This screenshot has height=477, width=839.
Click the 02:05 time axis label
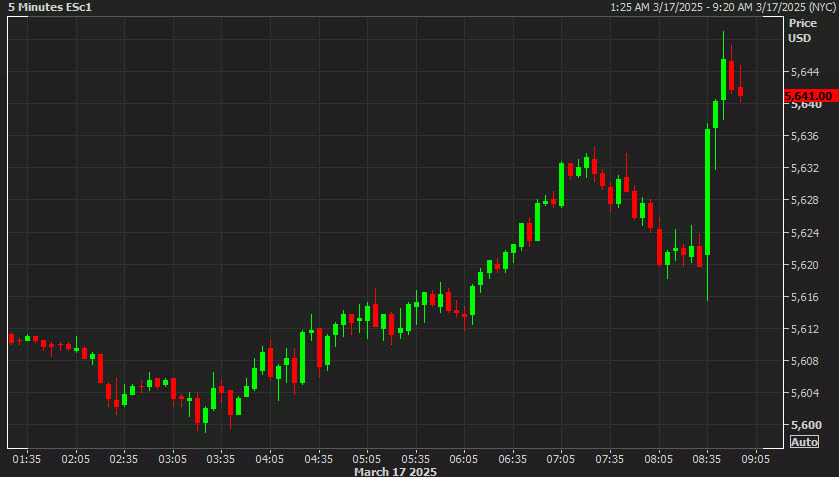click(75, 459)
